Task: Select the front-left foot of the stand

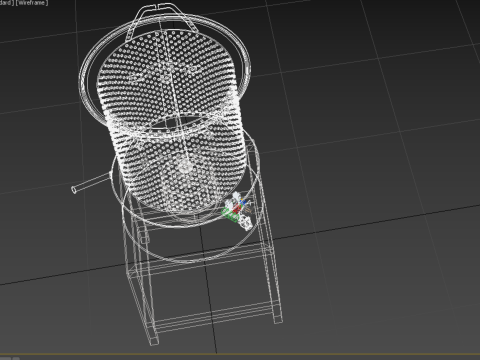Action: (153, 340)
